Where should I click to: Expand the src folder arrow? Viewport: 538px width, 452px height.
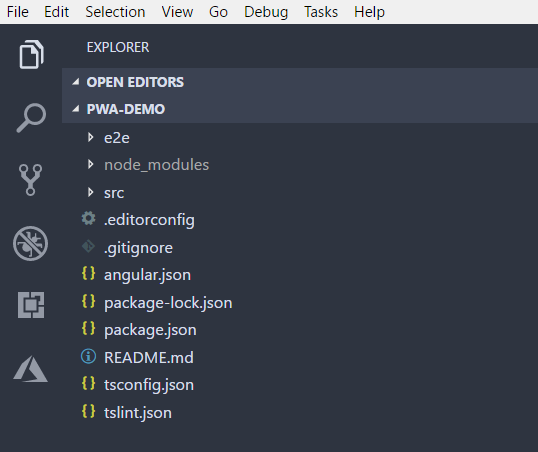[x=91, y=192]
